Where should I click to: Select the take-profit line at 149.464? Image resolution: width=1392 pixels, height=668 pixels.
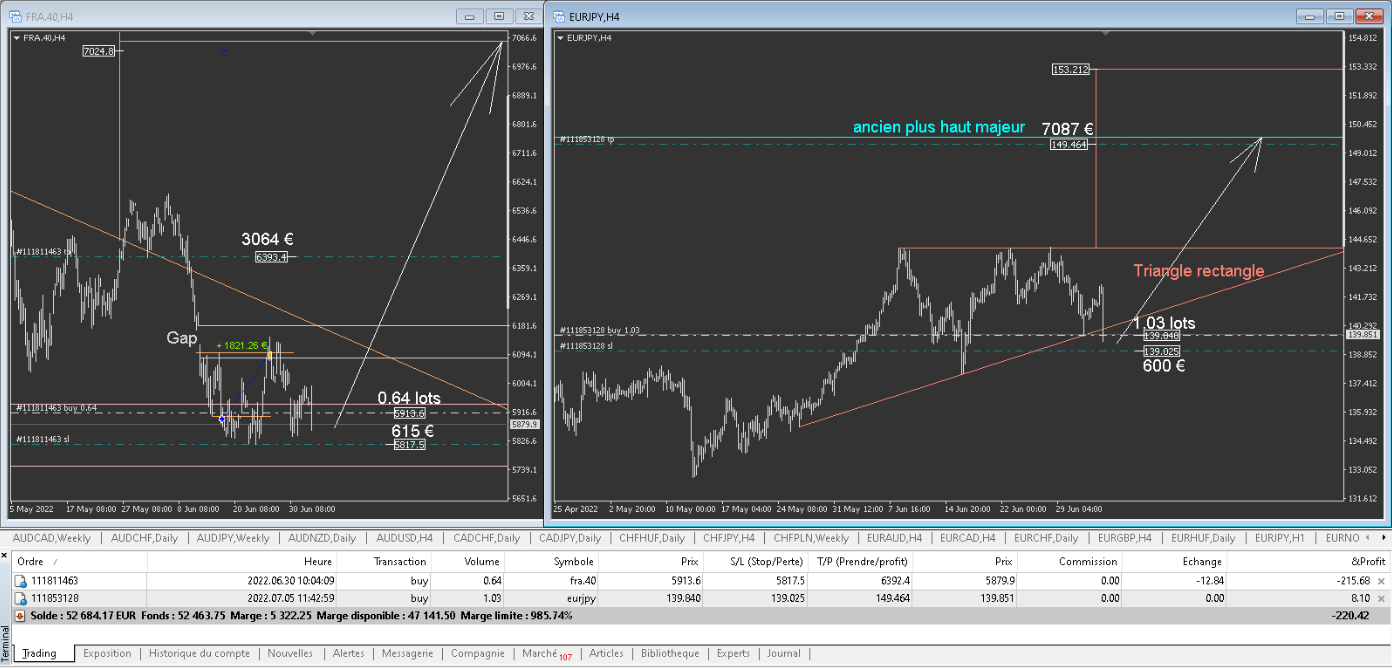800,145
